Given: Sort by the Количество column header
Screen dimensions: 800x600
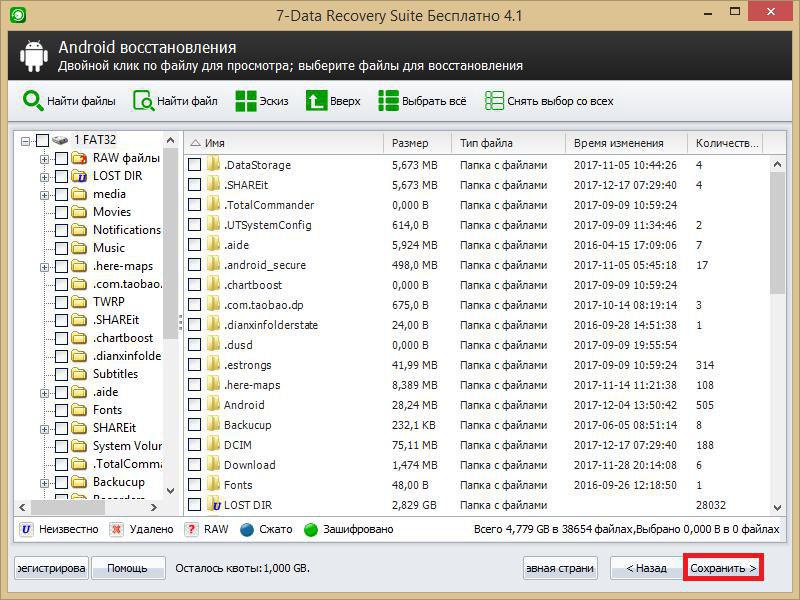Looking at the screenshot, I should tap(727, 143).
